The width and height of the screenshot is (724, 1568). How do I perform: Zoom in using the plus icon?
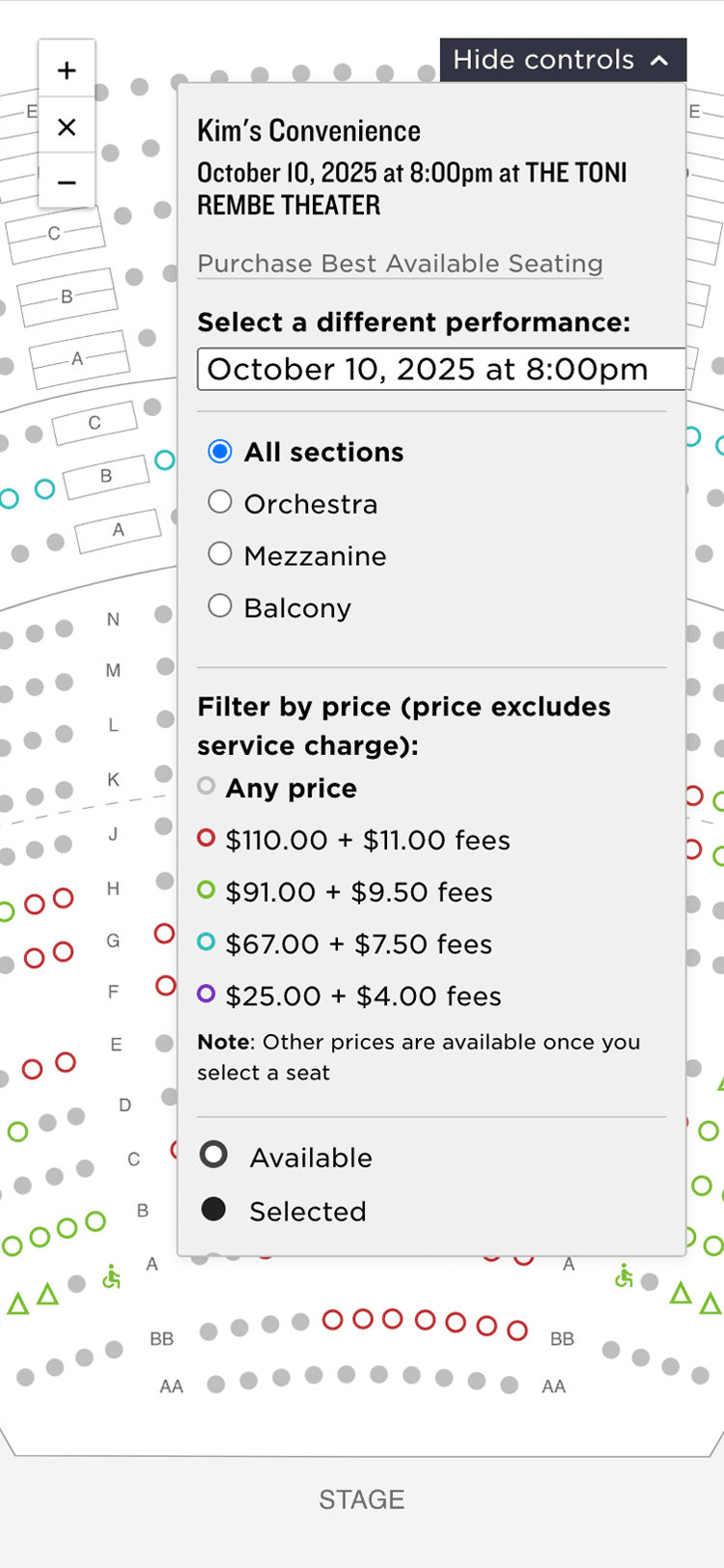(x=67, y=70)
